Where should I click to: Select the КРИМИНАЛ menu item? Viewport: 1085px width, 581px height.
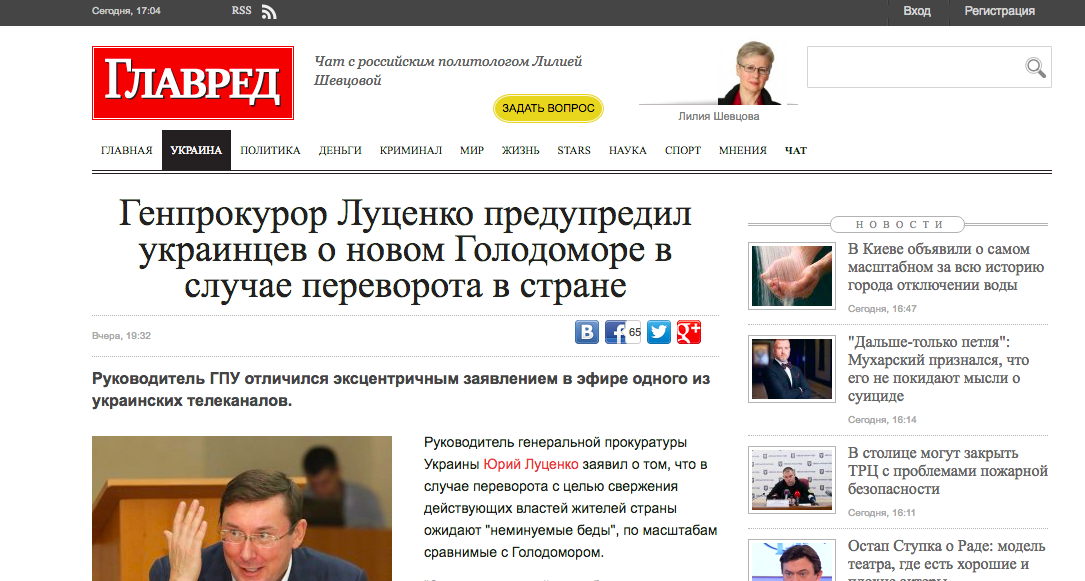point(410,150)
